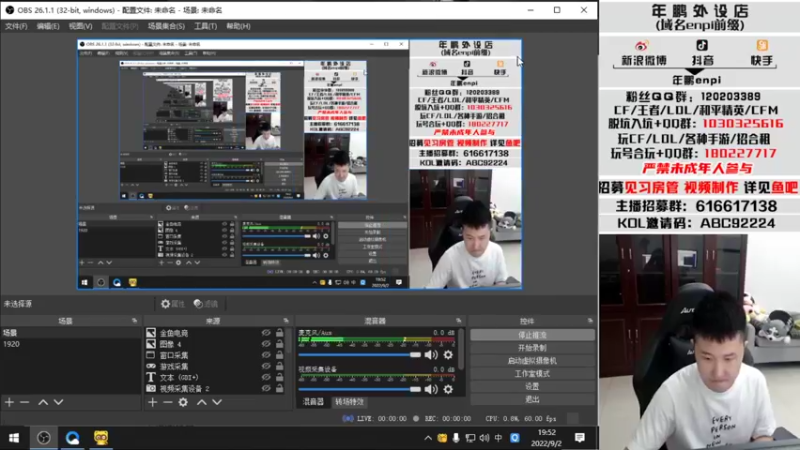Select the 1920 scene
The image size is (800, 450).
tap(71, 344)
